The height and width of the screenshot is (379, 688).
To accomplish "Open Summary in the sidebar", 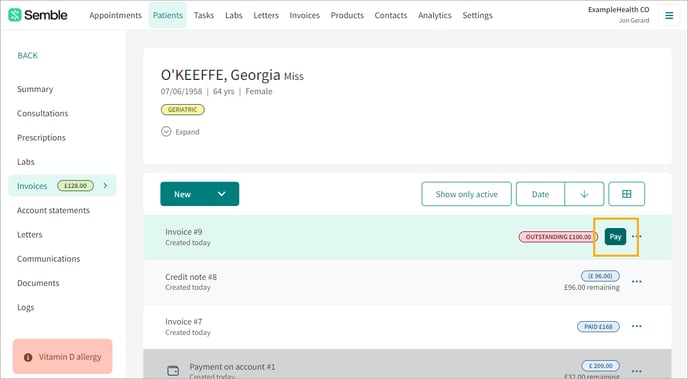I will pos(35,89).
